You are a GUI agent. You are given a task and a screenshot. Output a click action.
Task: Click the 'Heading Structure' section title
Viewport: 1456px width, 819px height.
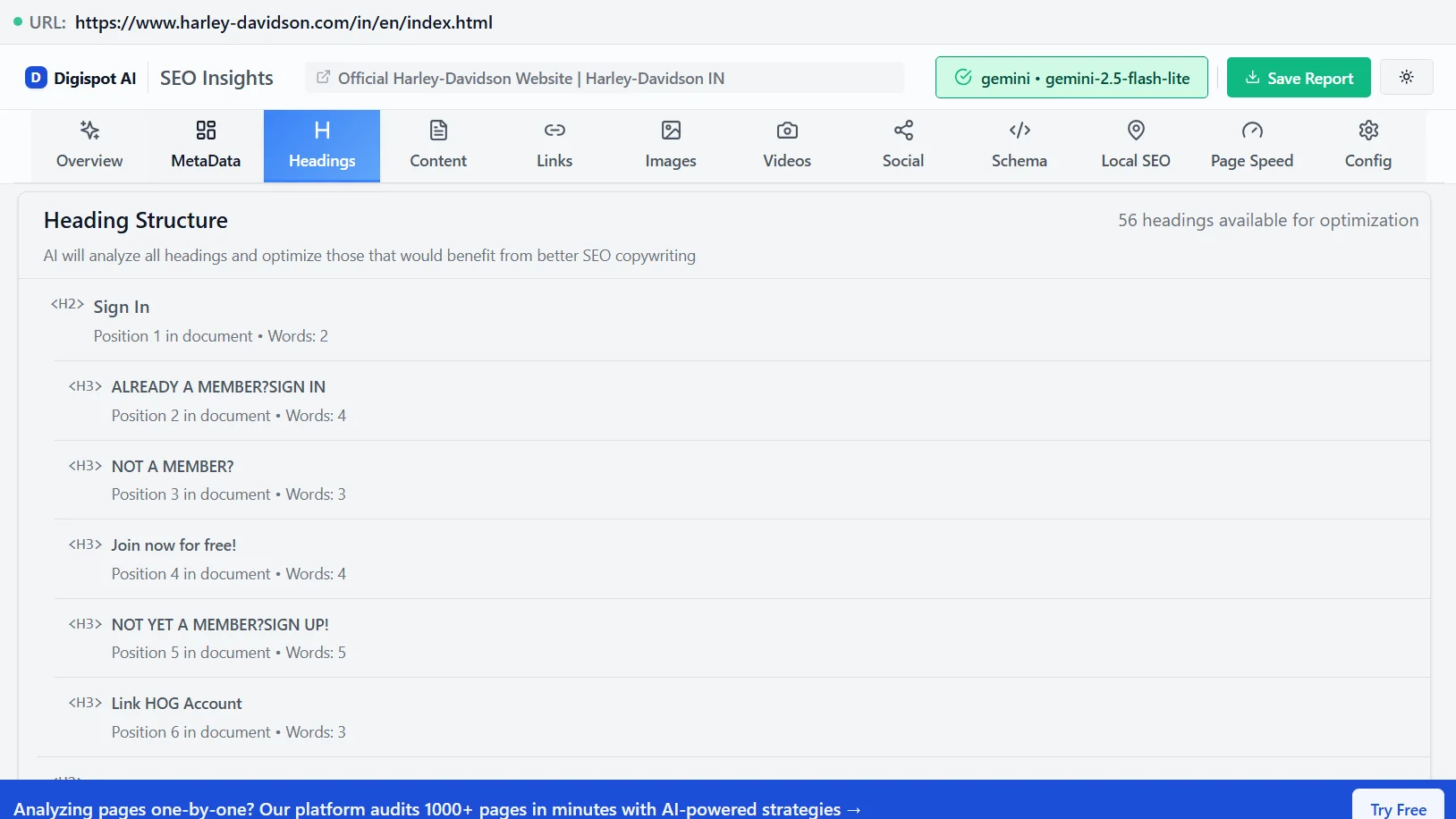[136, 220]
